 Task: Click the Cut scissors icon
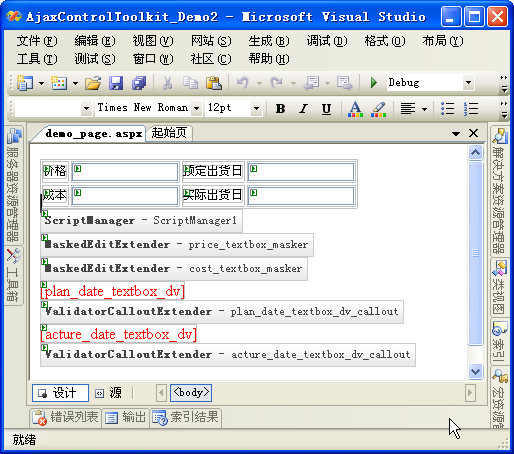(x=167, y=83)
